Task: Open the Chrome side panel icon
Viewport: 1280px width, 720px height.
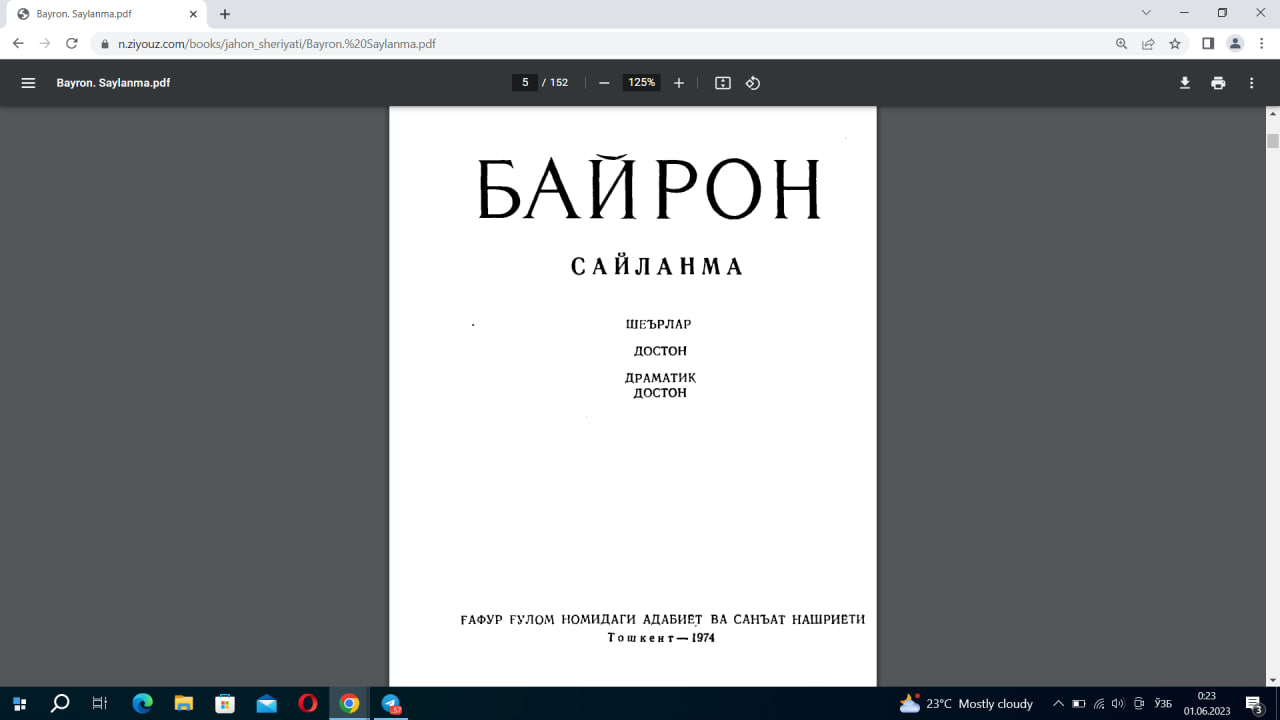Action: click(x=1208, y=43)
